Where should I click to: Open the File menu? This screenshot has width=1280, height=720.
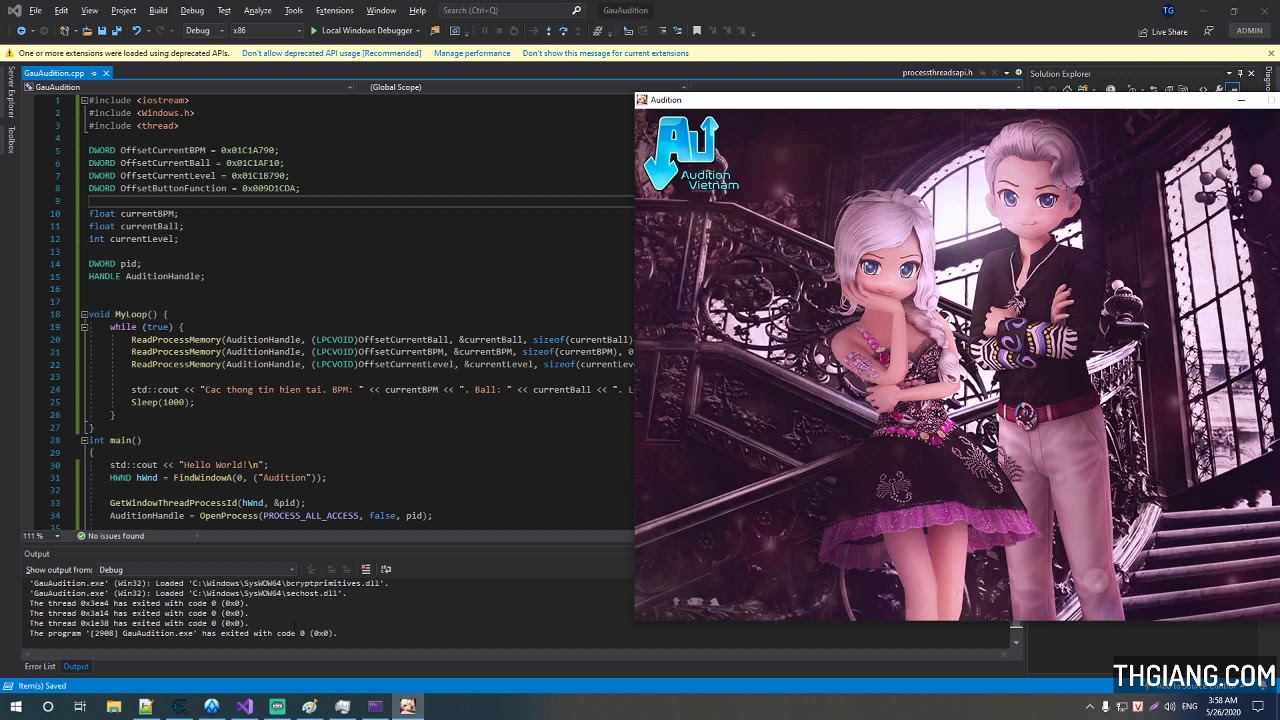click(35, 10)
